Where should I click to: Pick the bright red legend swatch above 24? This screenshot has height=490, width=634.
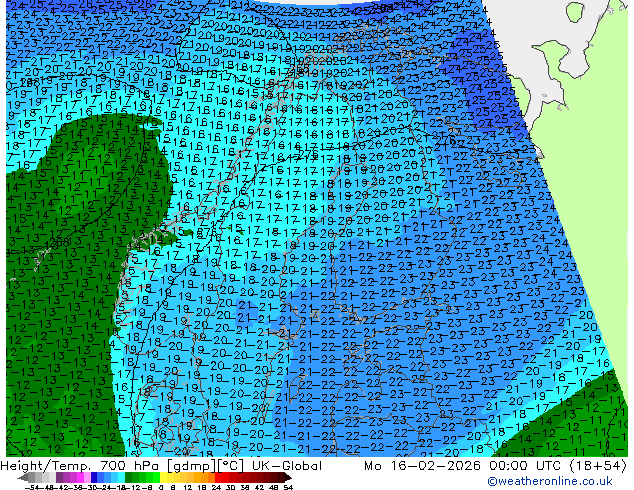click(218, 477)
